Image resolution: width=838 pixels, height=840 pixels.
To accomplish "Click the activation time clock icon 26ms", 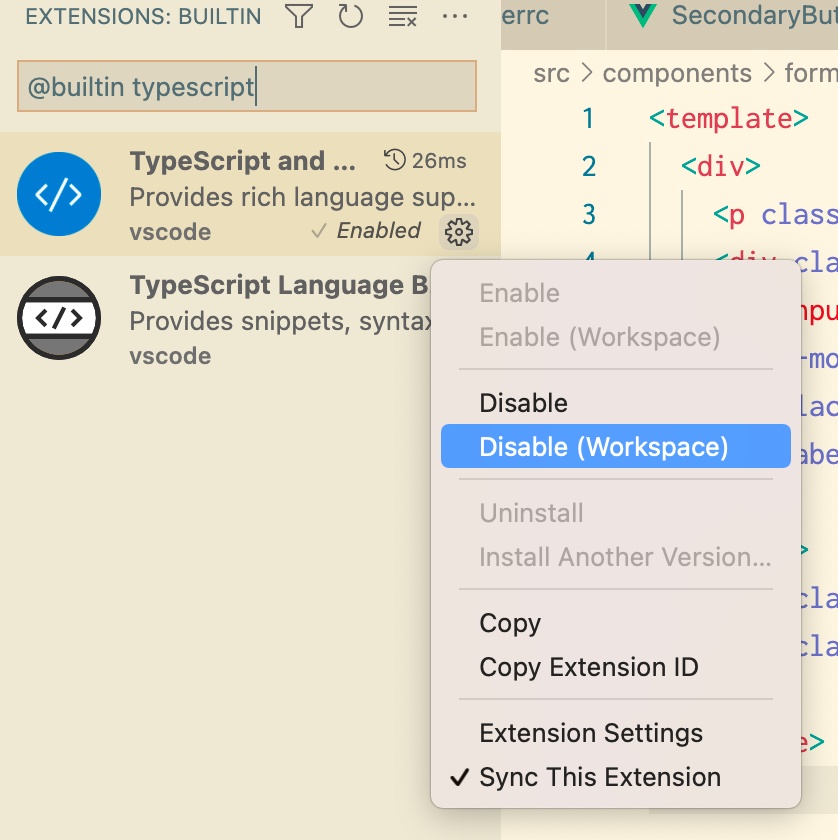I will tap(395, 160).
